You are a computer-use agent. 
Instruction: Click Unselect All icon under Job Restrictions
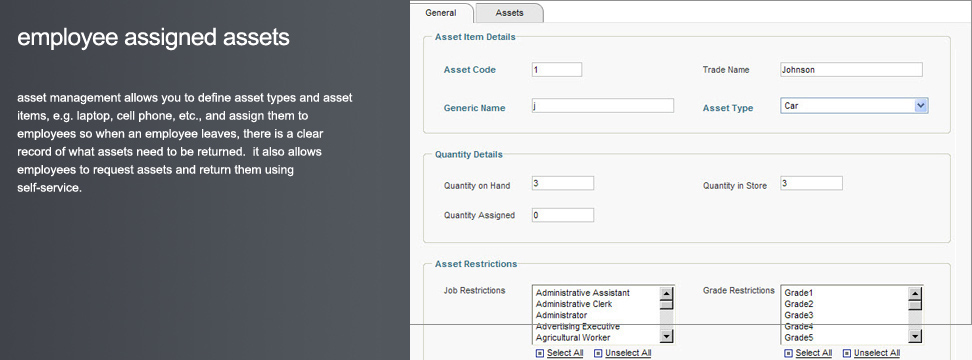point(598,353)
